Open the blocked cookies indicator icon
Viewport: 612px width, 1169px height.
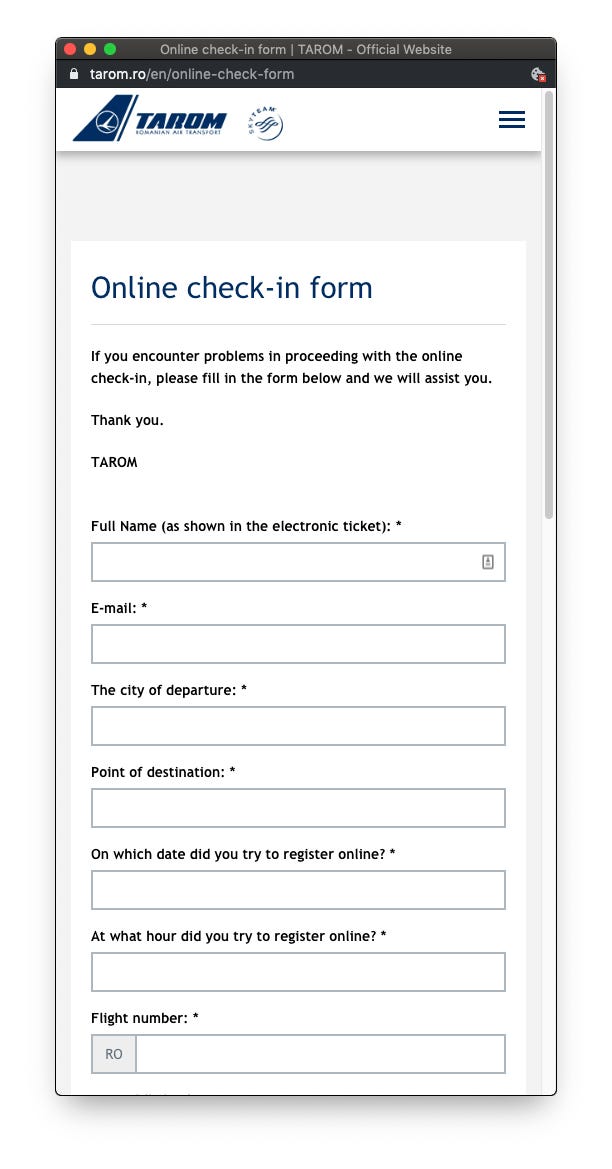537,74
